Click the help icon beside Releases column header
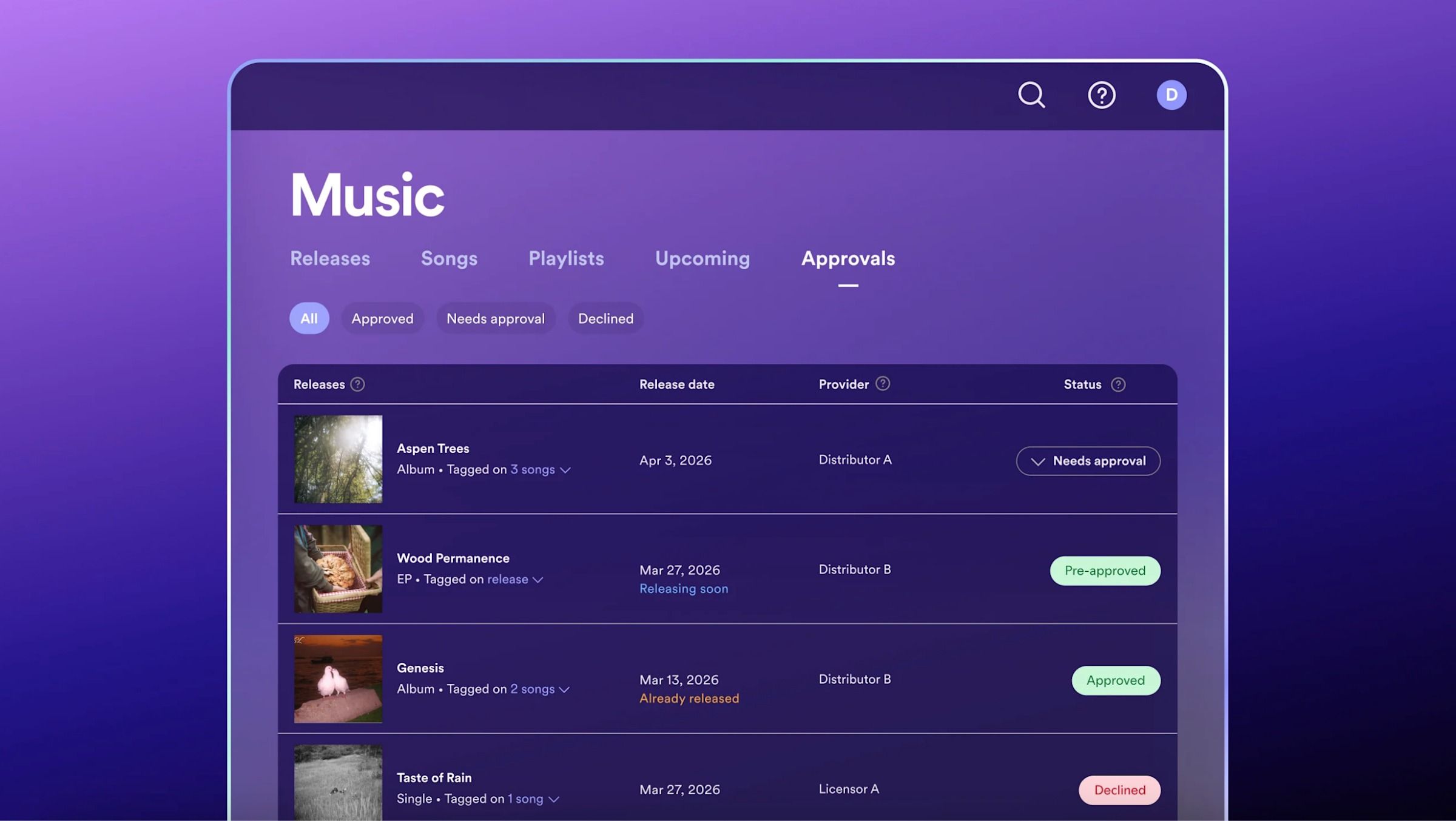1456x821 pixels. [x=358, y=384]
